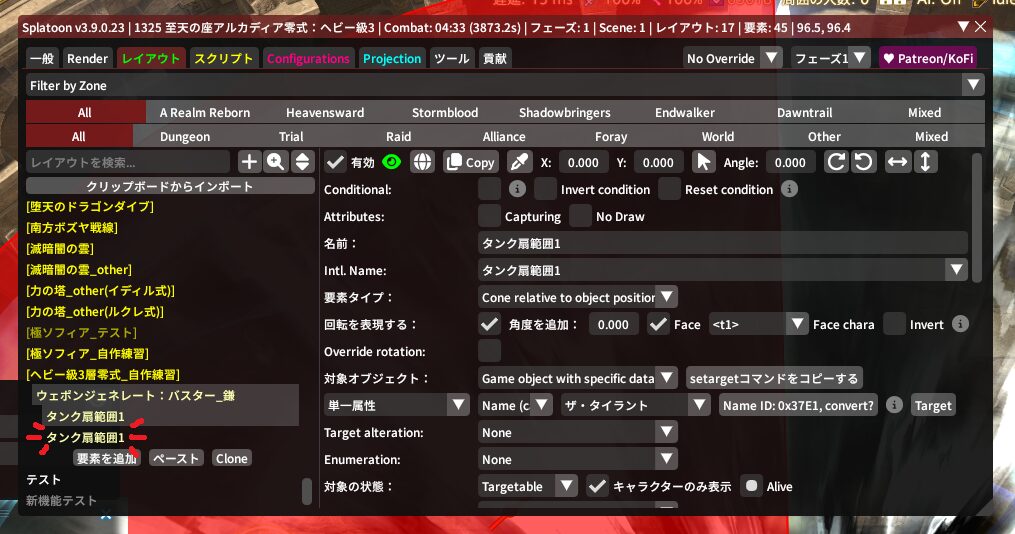The height and width of the screenshot is (534, 1015).
Task: Open the Target alteration dropdown
Action: (578, 433)
